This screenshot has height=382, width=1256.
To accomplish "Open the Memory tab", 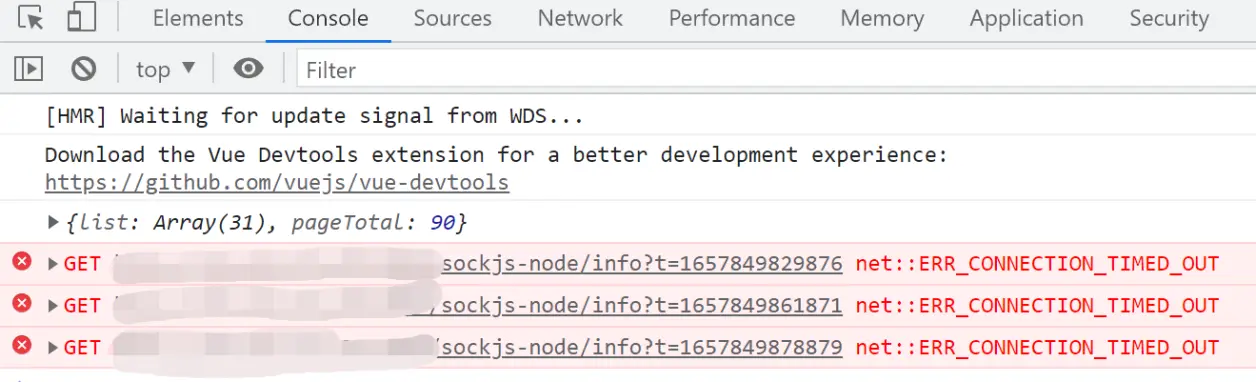I will [x=882, y=18].
